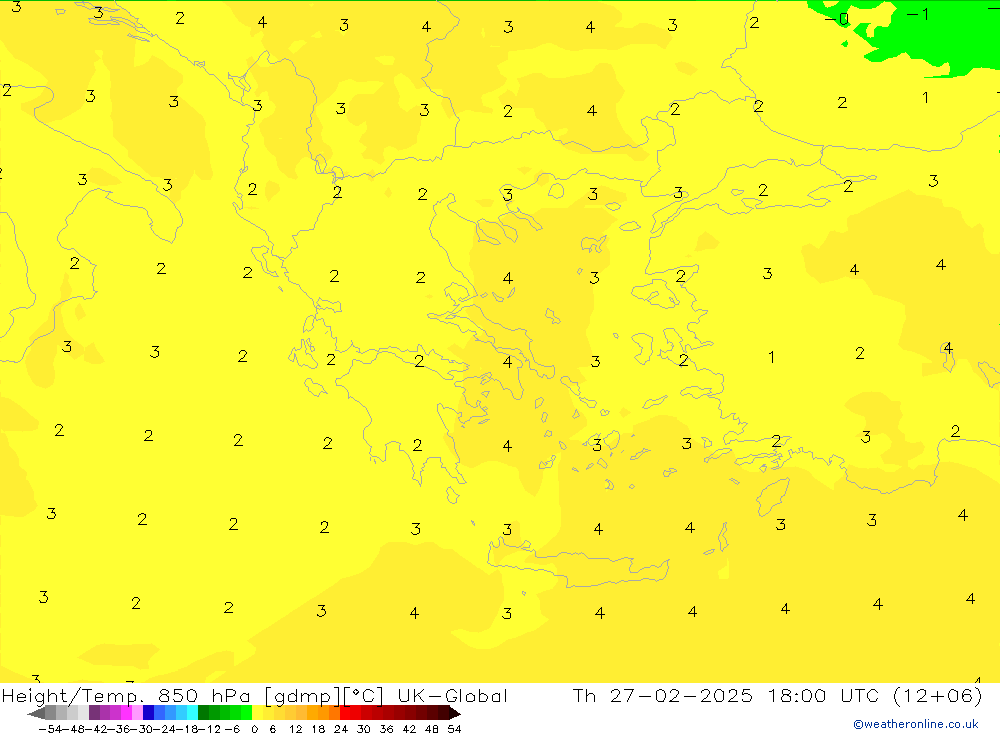Viewport: 1000px width, 733px height.
Task: Click the legend label 30 under the red swatches
Action: [364, 729]
